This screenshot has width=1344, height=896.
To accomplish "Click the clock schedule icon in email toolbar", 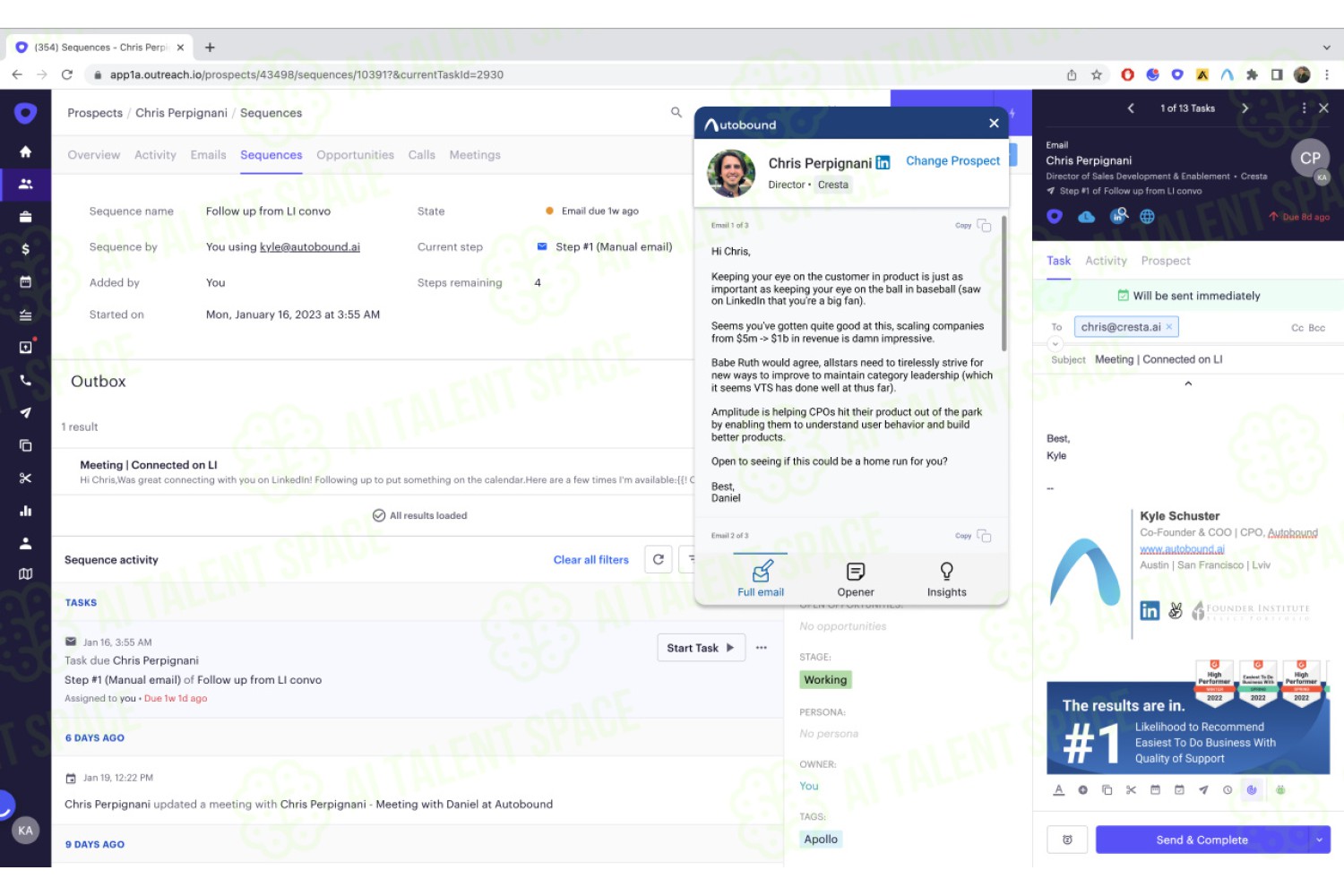I will [x=1228, y=789].
